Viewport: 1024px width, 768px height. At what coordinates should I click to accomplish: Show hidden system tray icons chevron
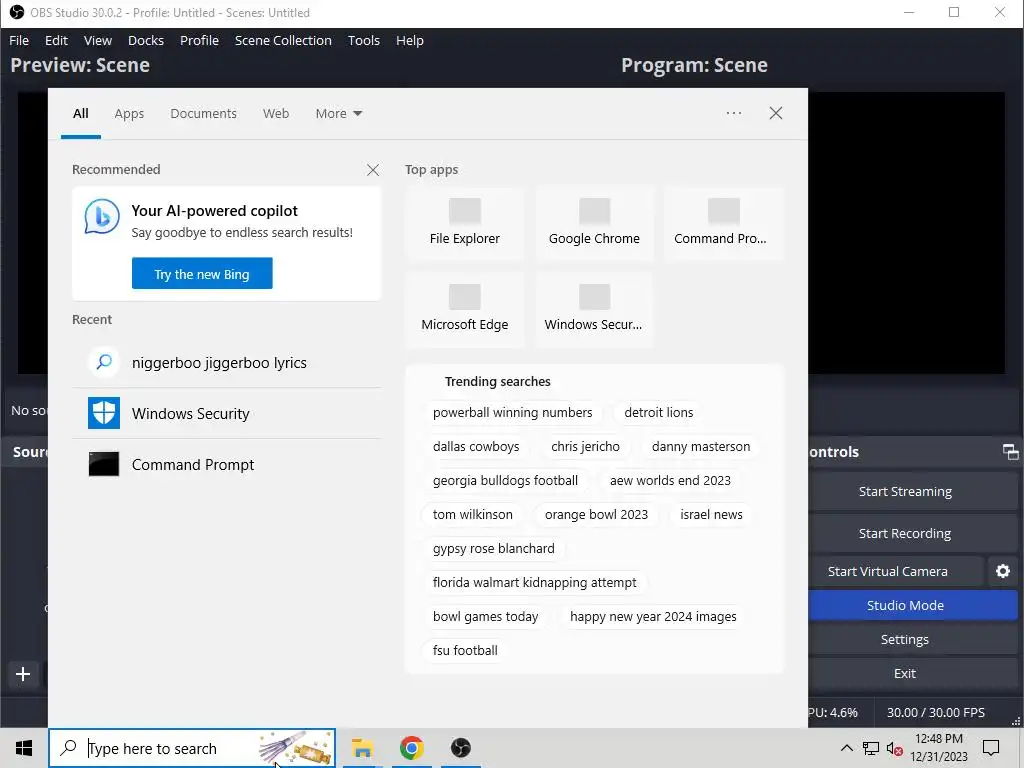[846, 748]
